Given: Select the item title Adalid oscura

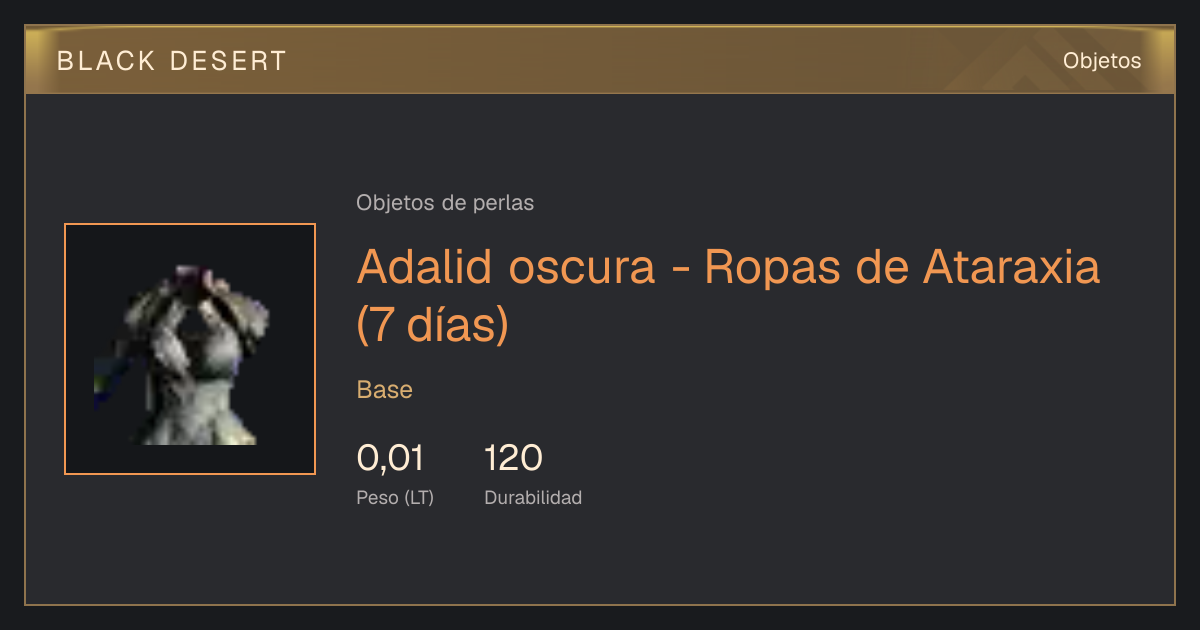Looking at the screenshot, I should click(x=506, y=267).
